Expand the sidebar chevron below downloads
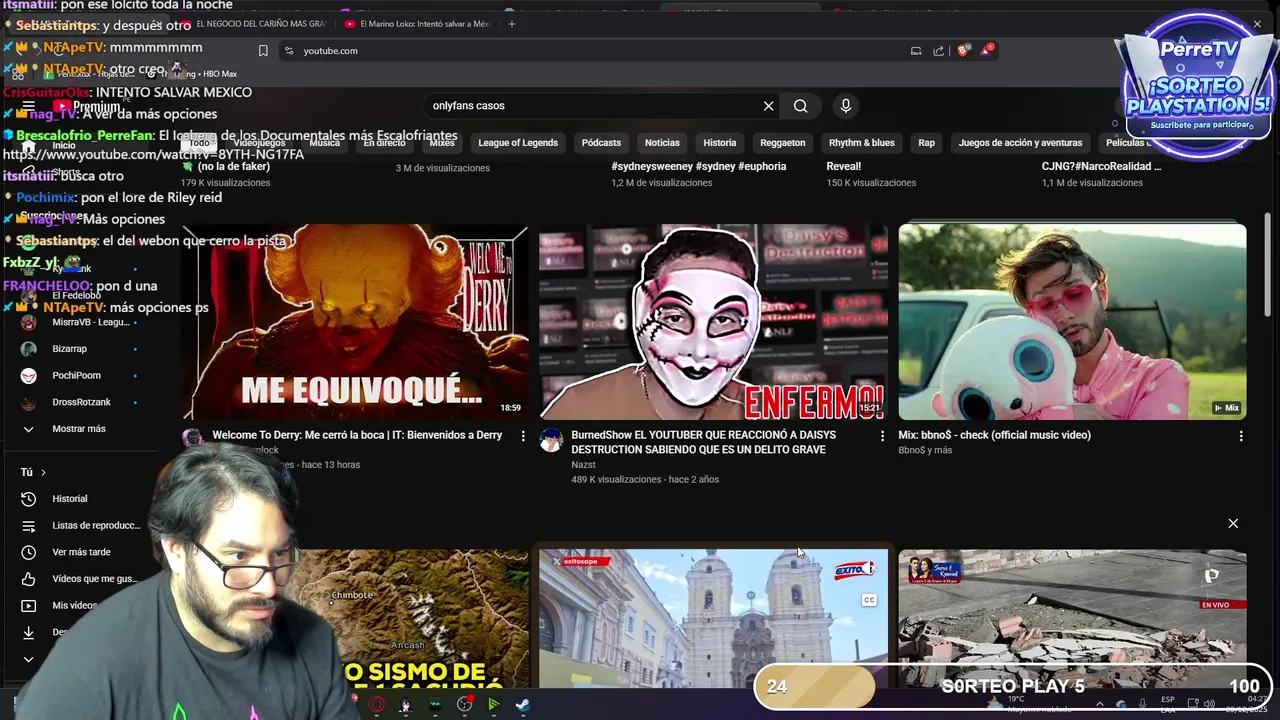 click(x=29, y=659)
